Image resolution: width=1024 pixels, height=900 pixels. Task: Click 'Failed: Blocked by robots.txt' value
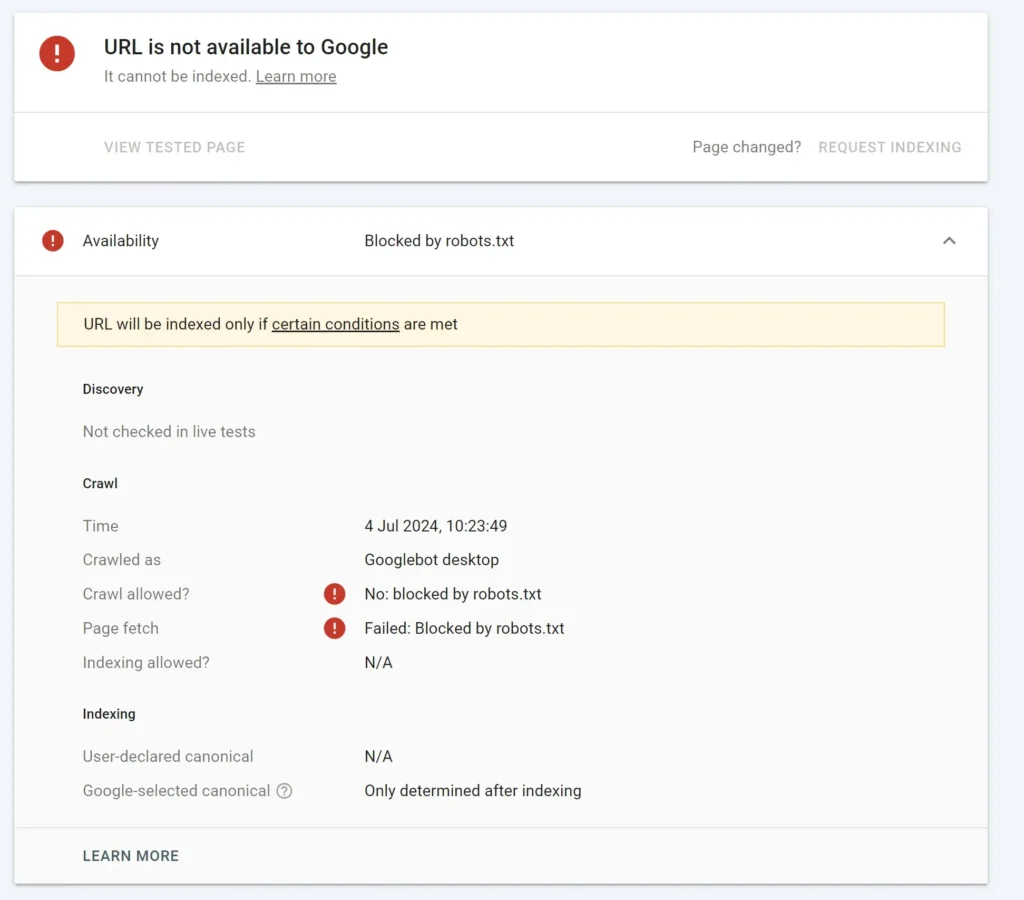464,628
